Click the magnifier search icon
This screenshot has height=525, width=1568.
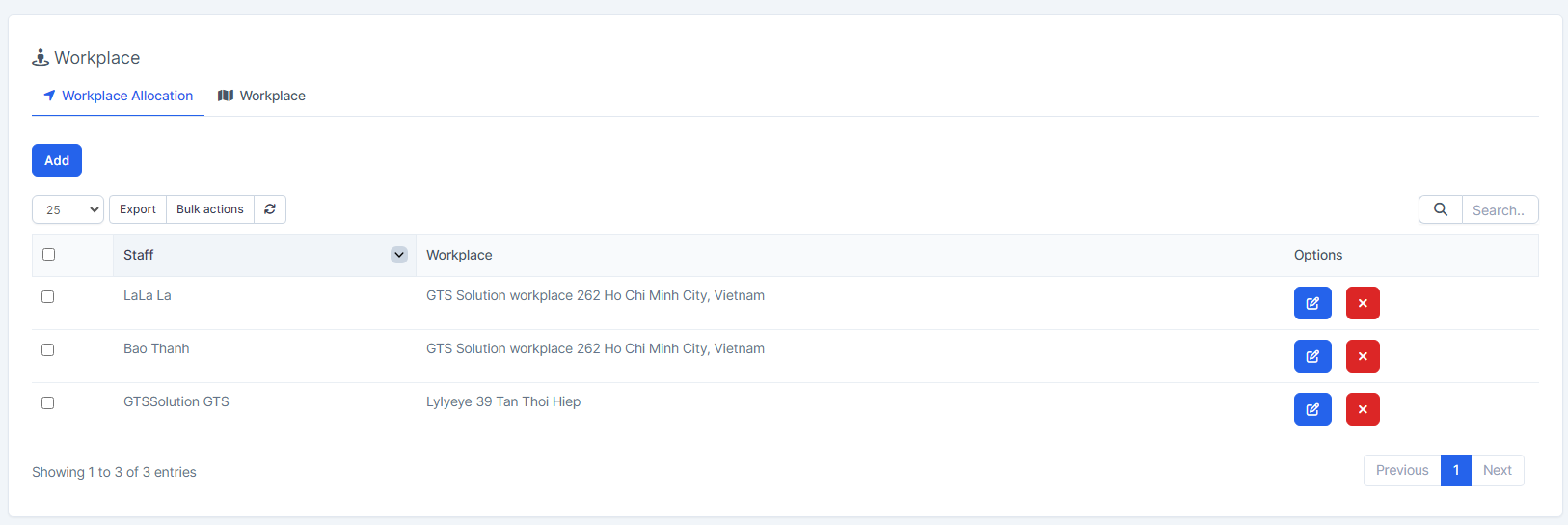point(1440,209)
